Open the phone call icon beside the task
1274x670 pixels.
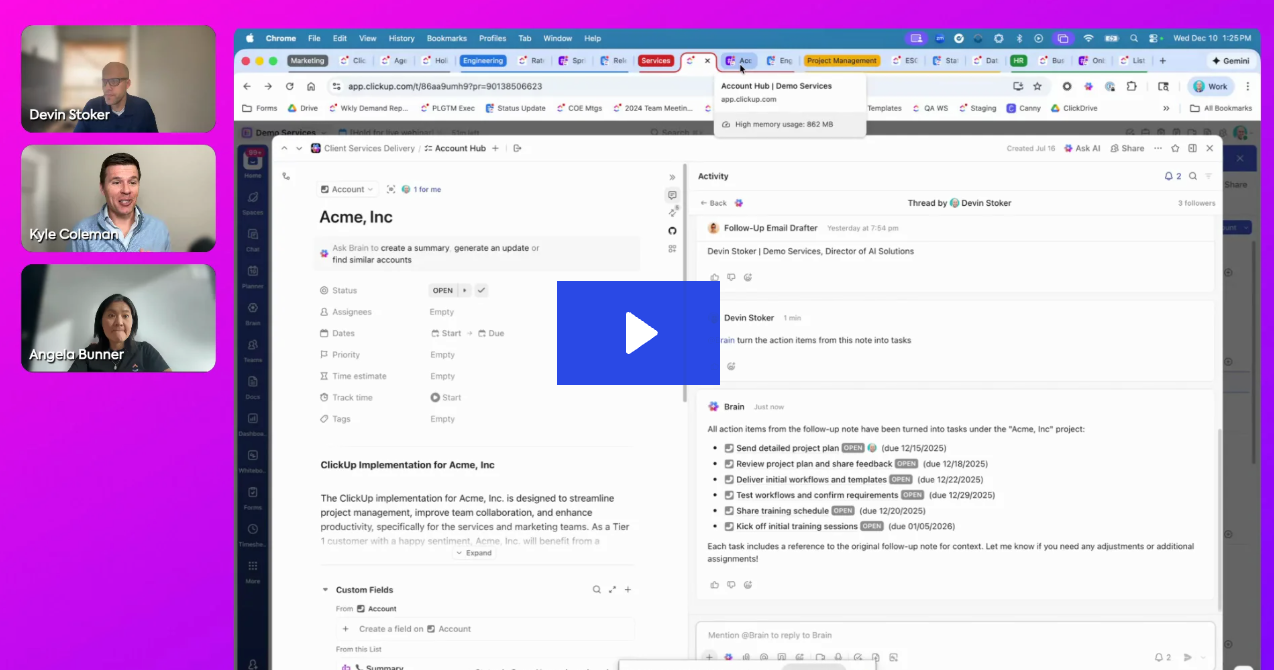point(286,176)
